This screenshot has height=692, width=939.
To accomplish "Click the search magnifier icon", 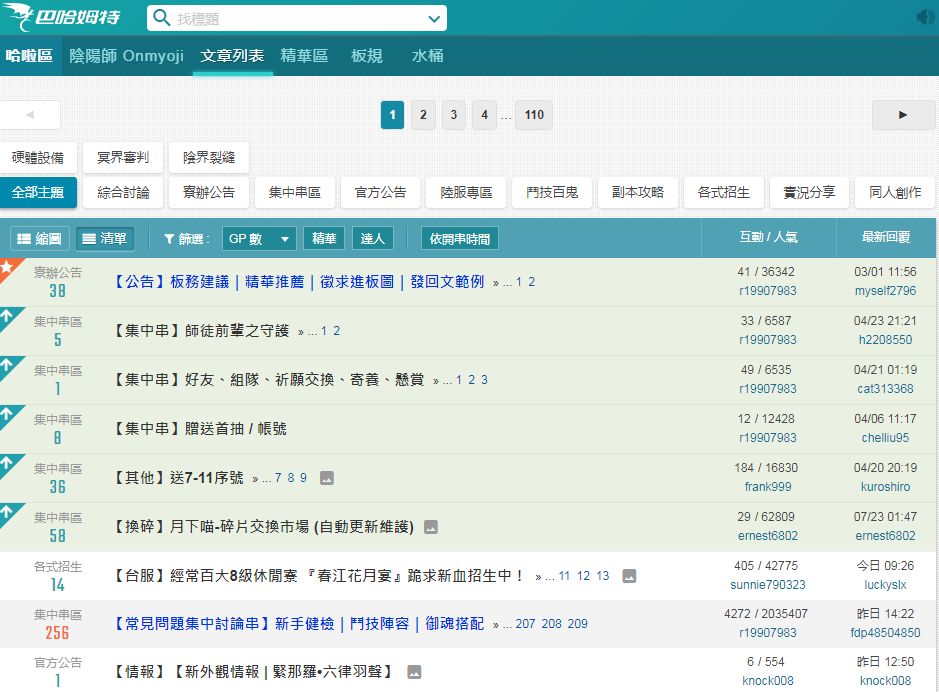I will click(163, 18).
